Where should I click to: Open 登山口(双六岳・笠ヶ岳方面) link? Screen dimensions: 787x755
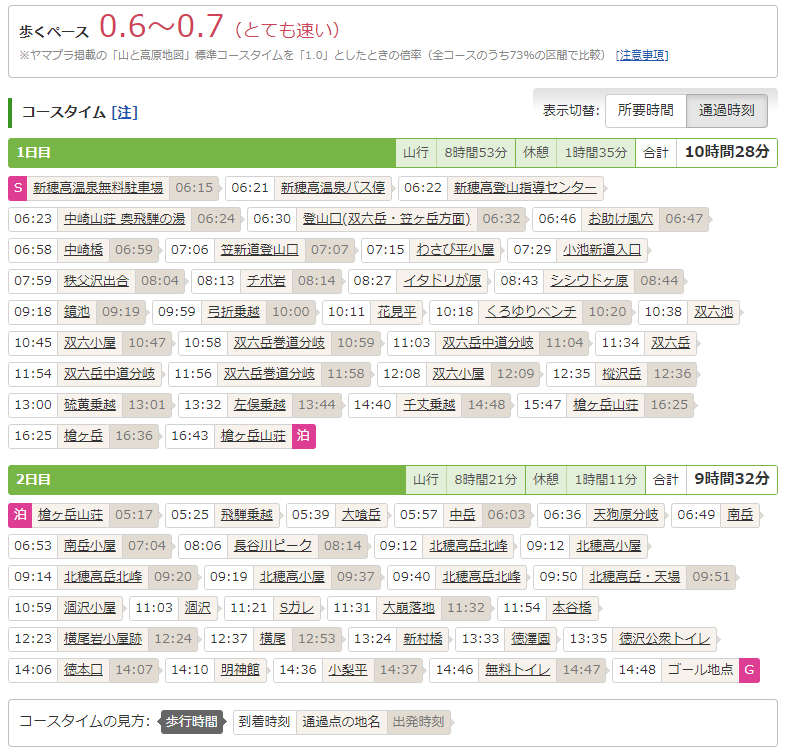click(386, 219)
